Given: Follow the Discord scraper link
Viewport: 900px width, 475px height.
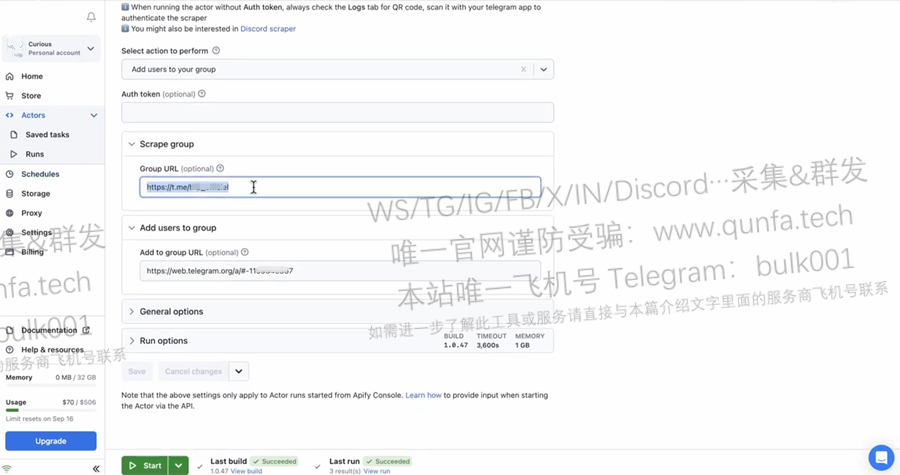Looking at the screenshot, I should (268, 29).
